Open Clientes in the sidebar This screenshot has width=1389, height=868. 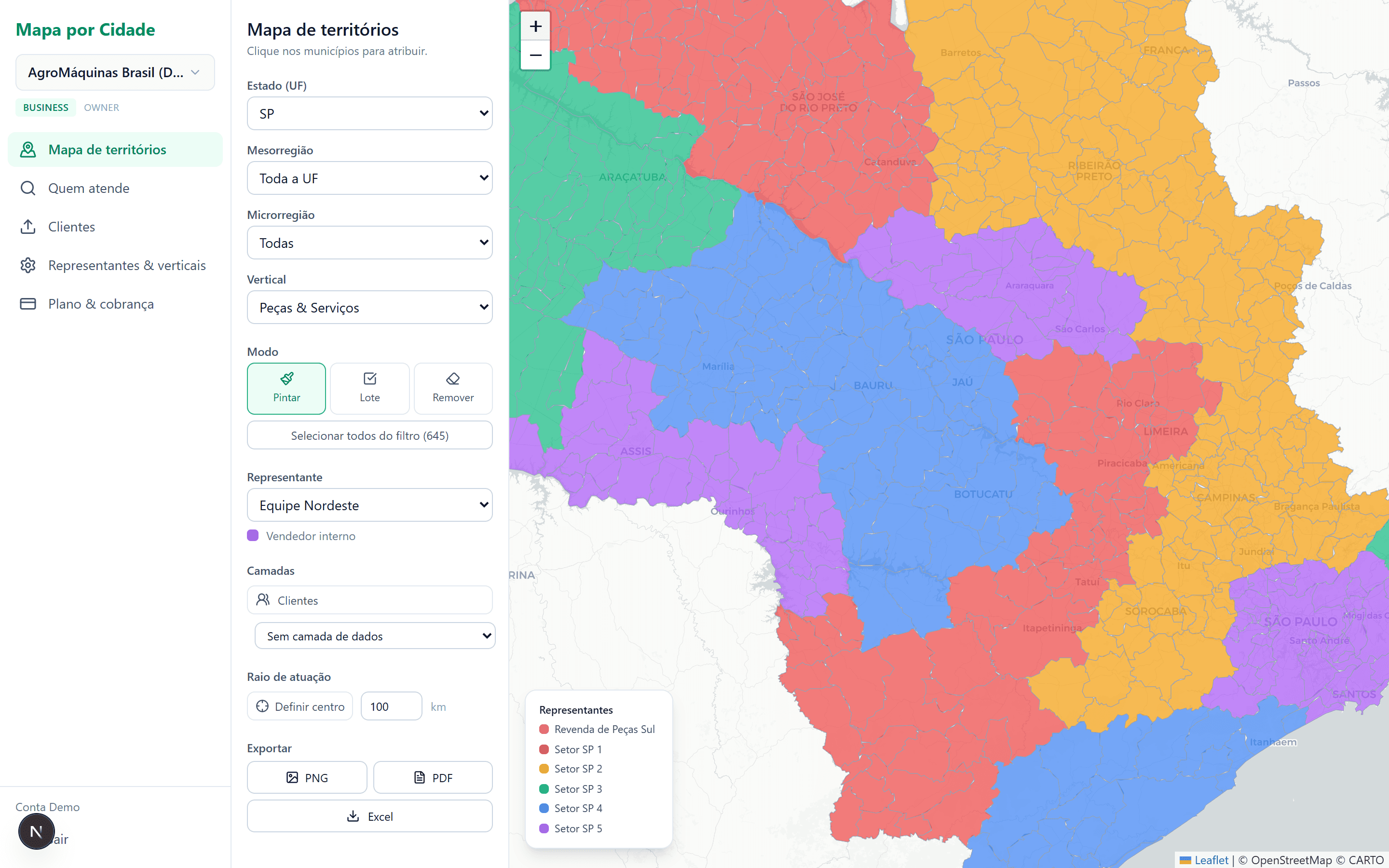coord(115,227)
